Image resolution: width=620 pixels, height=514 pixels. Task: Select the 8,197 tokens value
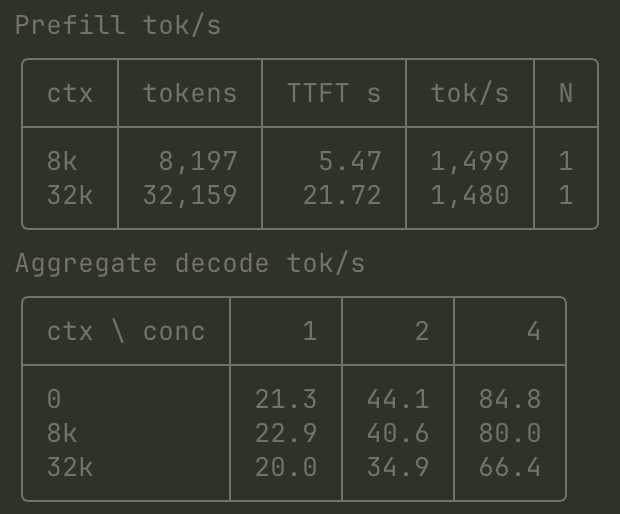pyautogui.click(x=198, y=161)
